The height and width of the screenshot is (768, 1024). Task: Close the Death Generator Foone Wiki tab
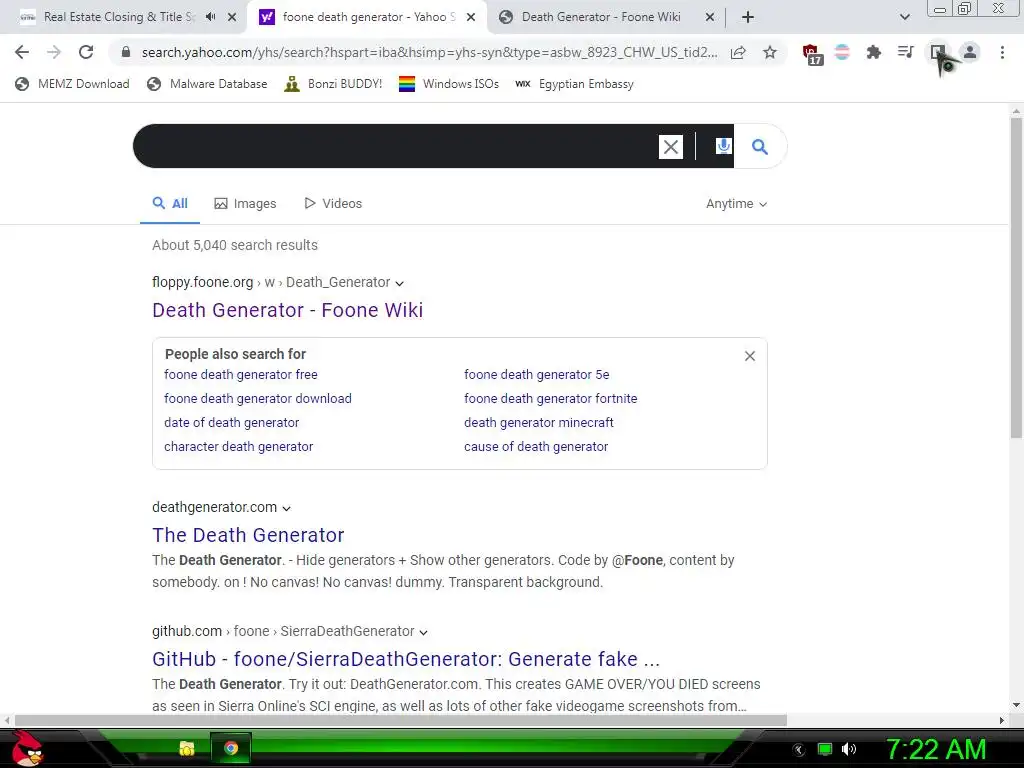pos(710,17)
